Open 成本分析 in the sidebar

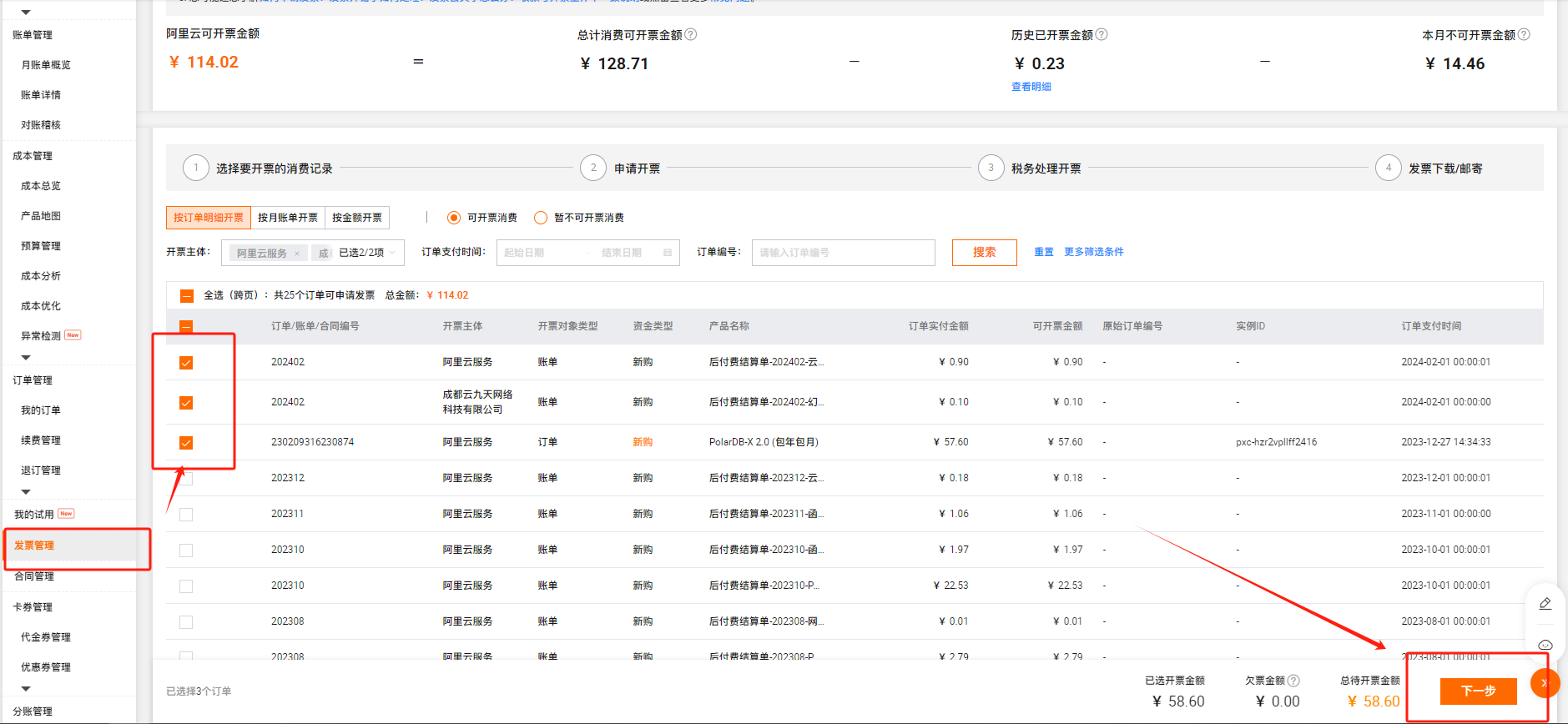[x=41, y=276]
